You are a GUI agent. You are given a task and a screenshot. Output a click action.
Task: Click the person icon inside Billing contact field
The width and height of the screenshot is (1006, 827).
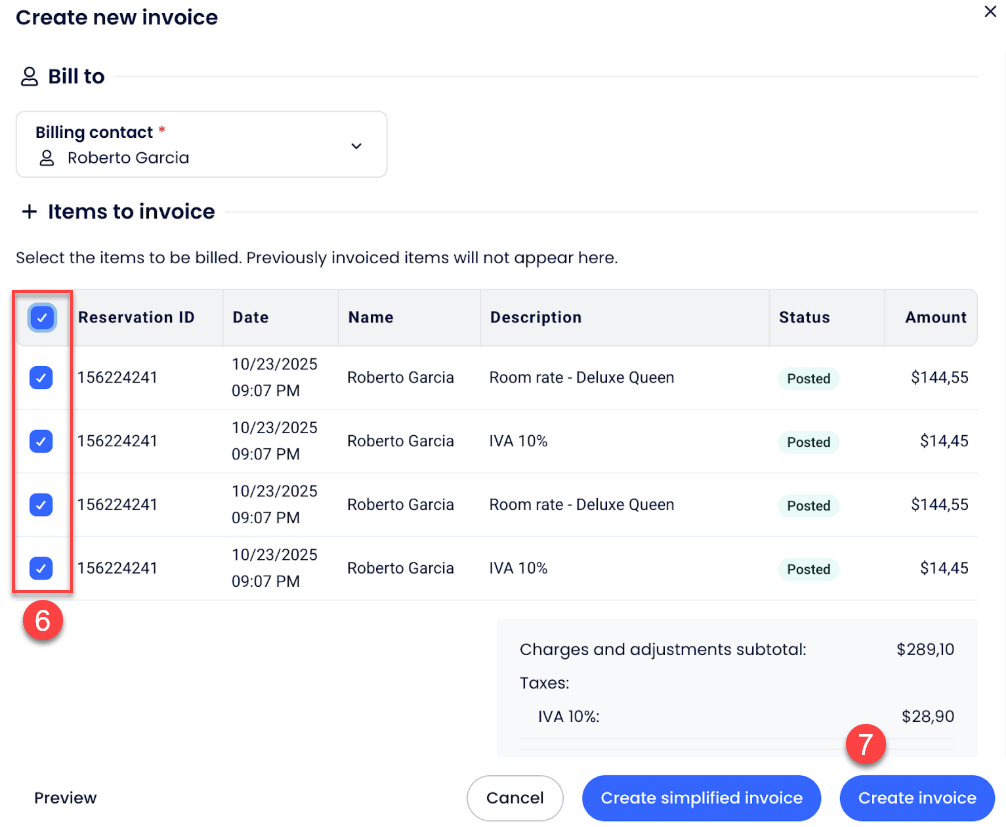pyautogui.click(x=47, y=158)
